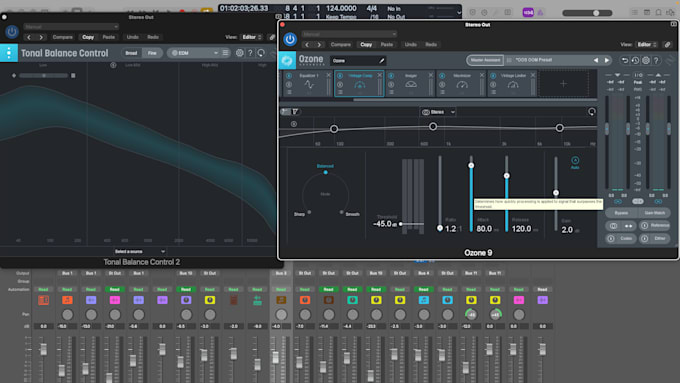Viewport: 680px width, 383px height.
Task: Click the Attack slider handle
Action: coord(471,165)
